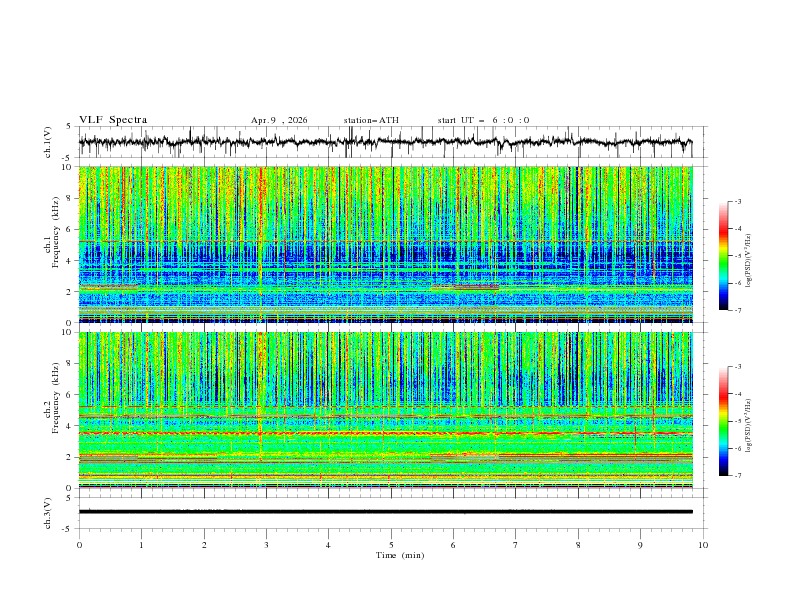This screenshot has height=612, width=792.
Task: Click the "ch.1(V)" y-axis label
Action: click(x=48, y=142)
